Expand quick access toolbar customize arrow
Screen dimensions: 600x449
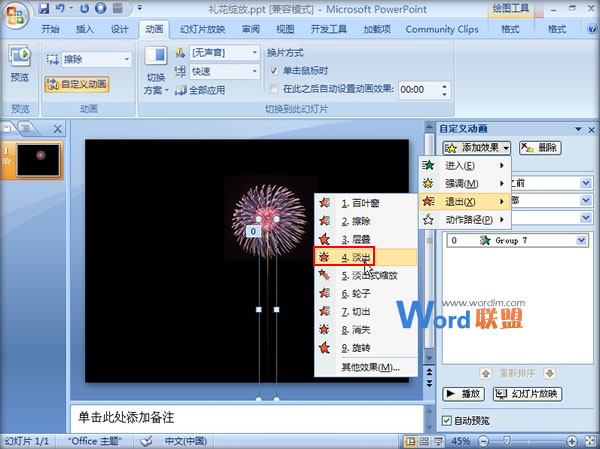click(140, 8)
